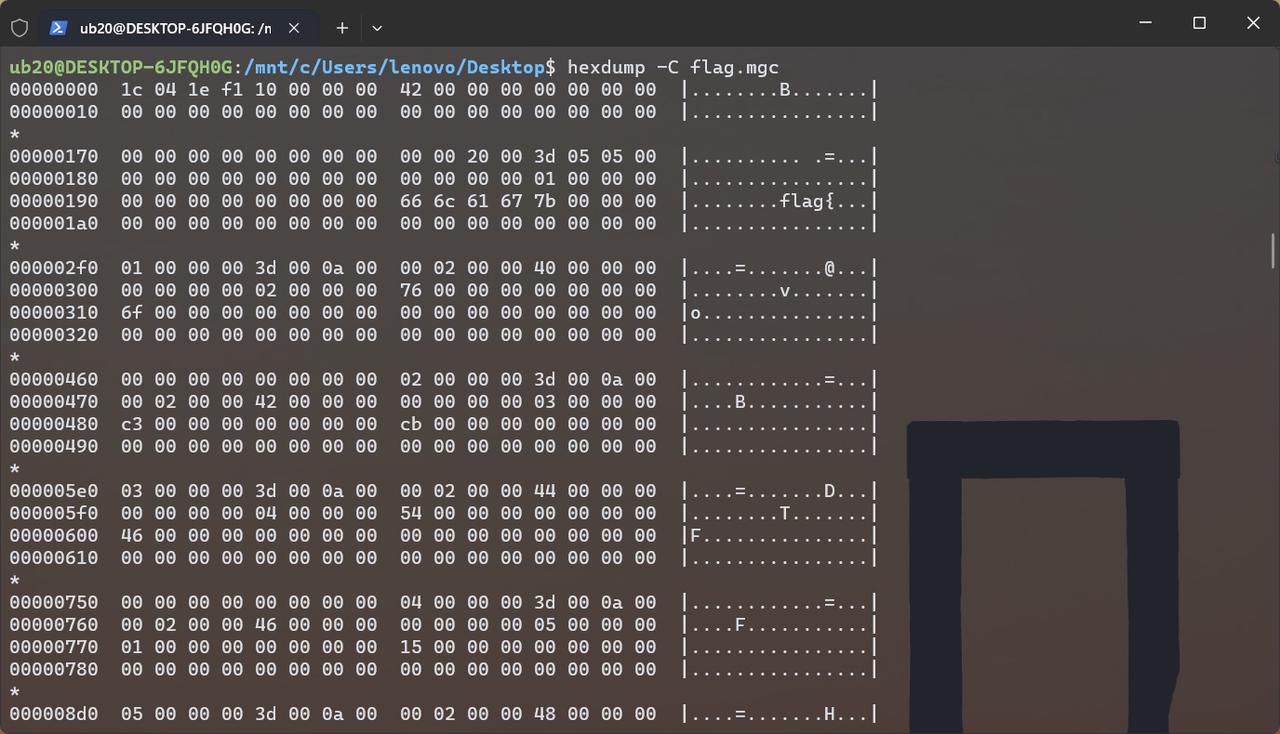
Task: Click offset 00000480 in the hexdump
Action: tap(54, 423)
